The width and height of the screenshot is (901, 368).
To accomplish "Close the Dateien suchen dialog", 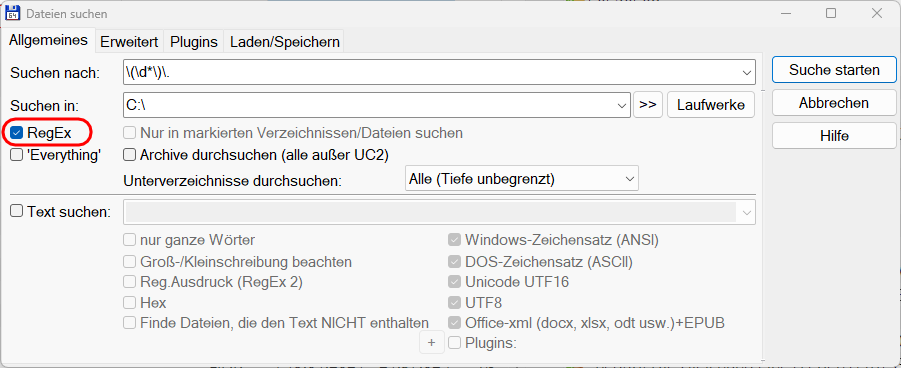I will [876, 13].
